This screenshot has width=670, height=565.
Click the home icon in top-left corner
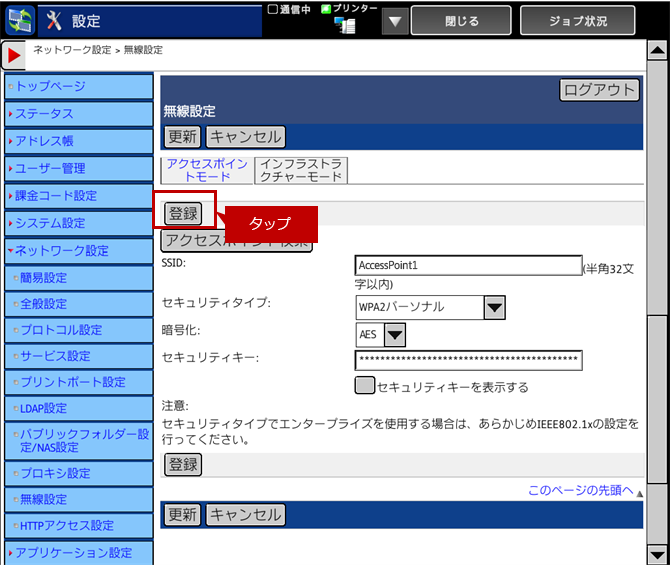(x=20, y=20)
